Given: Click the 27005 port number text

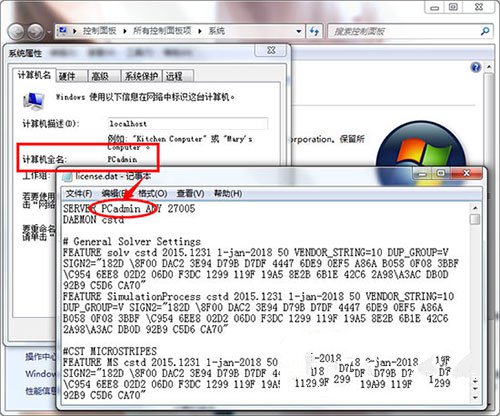Looking at the screenshot, I should (181, 209).
